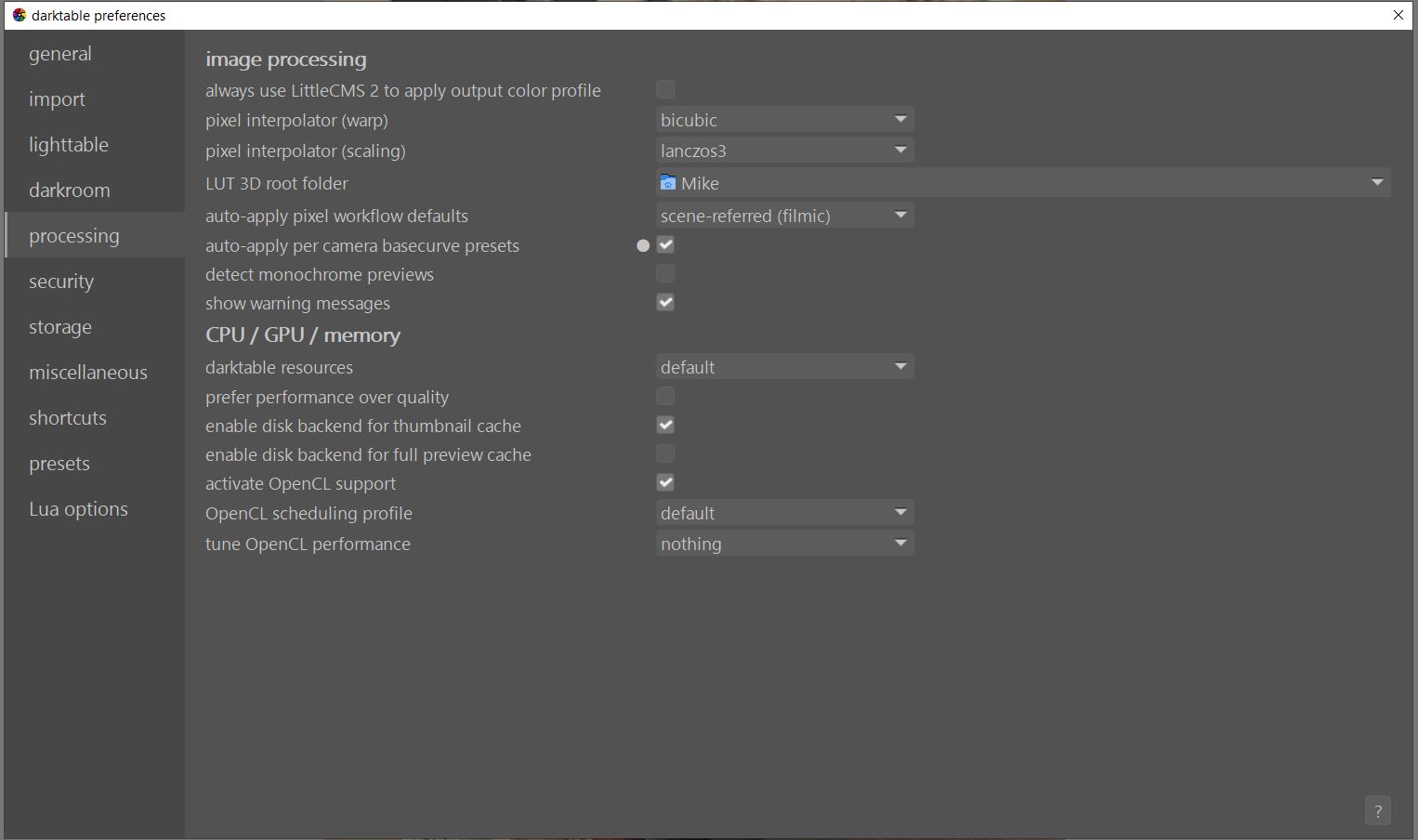The width and height of the screenshot is (1418, 840).
Task: Go to the darkroom preferences tab
Action: click(x=70, y=190)
